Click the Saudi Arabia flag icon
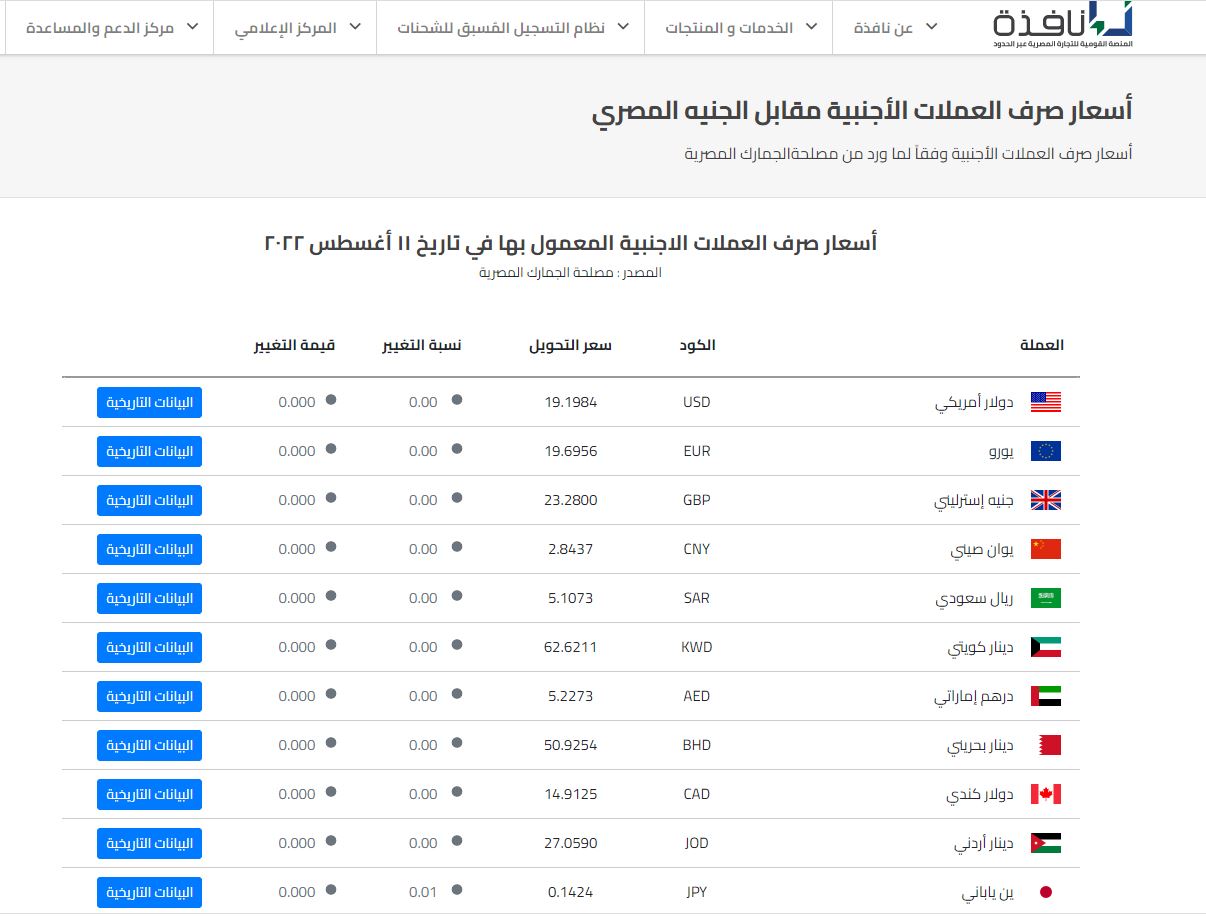This screenshot has width=1206, height=917. (x=1045, y=598)
